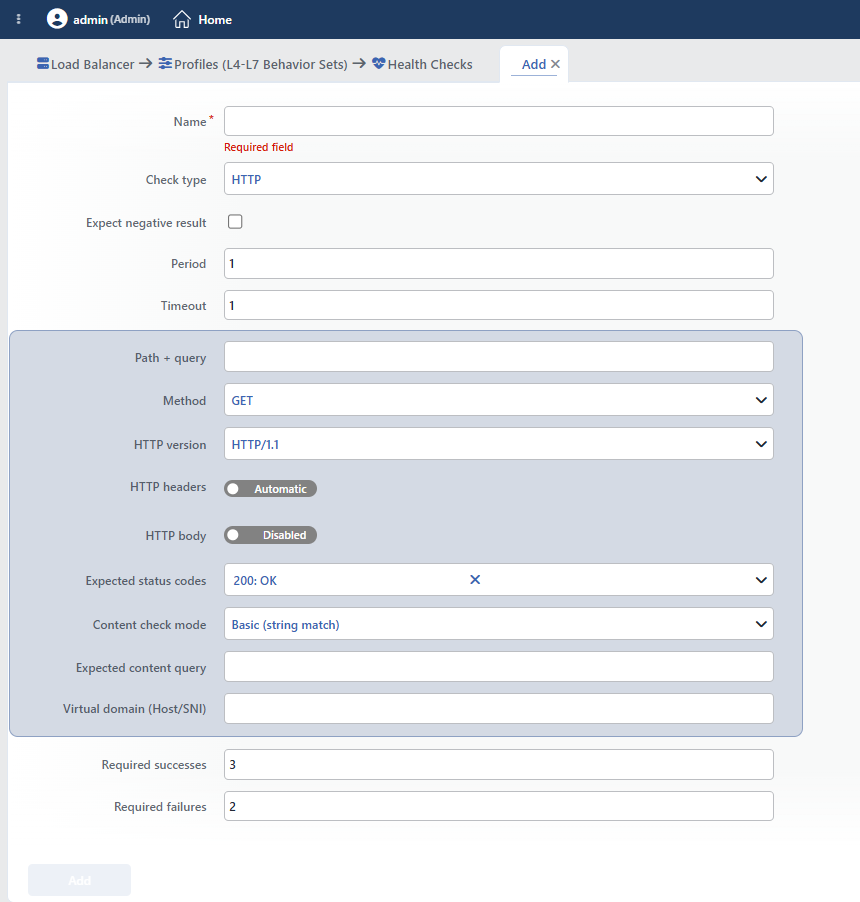Screen dimensions: 860x902
Task: Focus the Path + query field
Action: pyautogui.click(x=499, y=357)
